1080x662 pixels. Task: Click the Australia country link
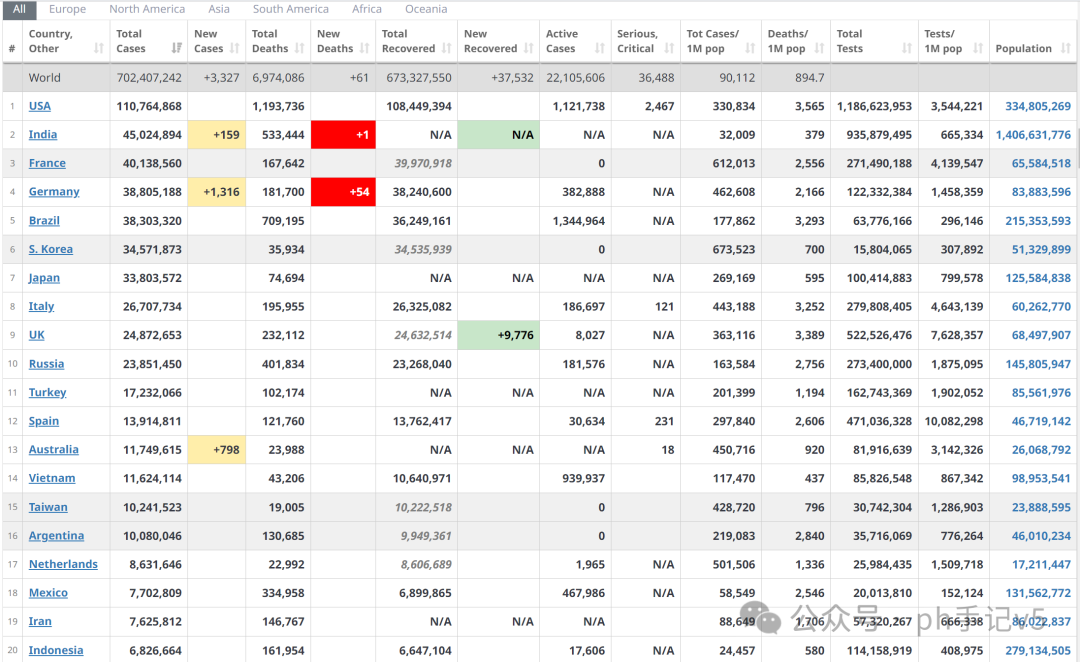click(x=54, y=449)
